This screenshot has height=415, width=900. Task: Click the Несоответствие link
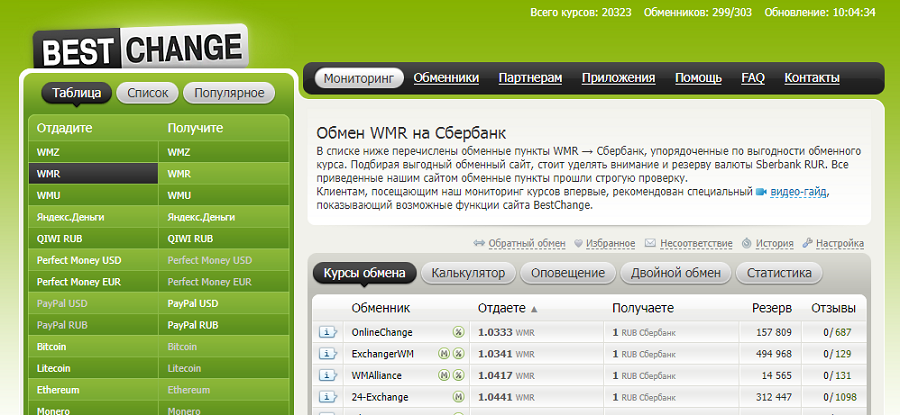click(696, 243)
